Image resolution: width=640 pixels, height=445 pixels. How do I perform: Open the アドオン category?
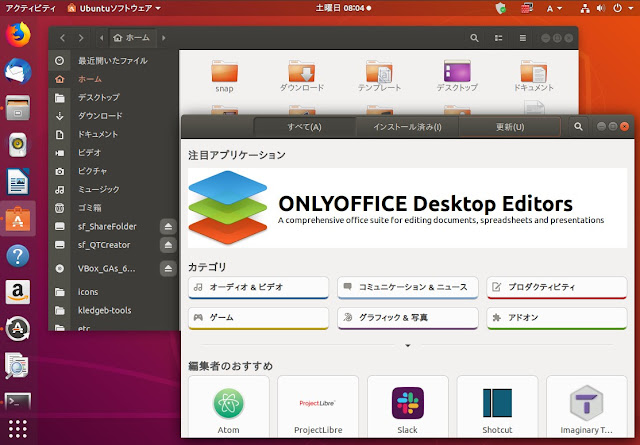[x=557, y=318]
